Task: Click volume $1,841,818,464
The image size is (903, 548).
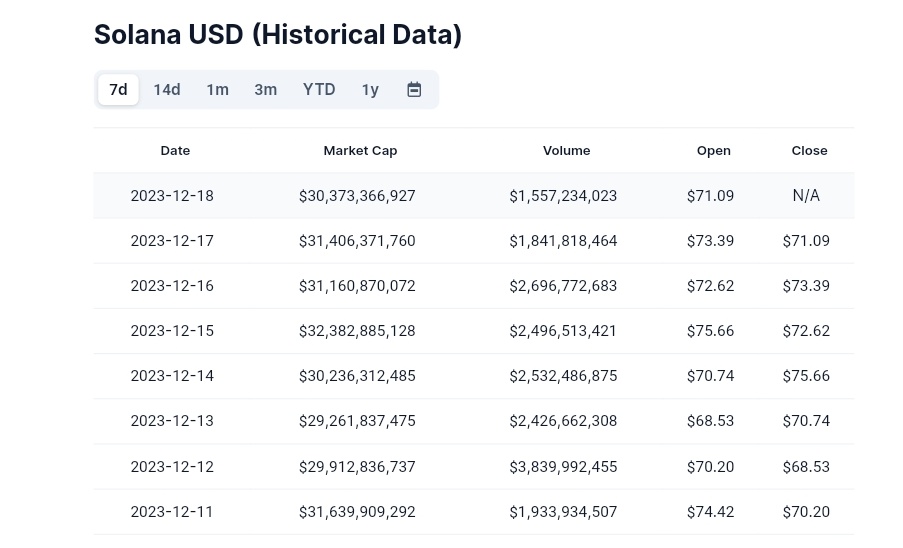Action: click(563, 241)
